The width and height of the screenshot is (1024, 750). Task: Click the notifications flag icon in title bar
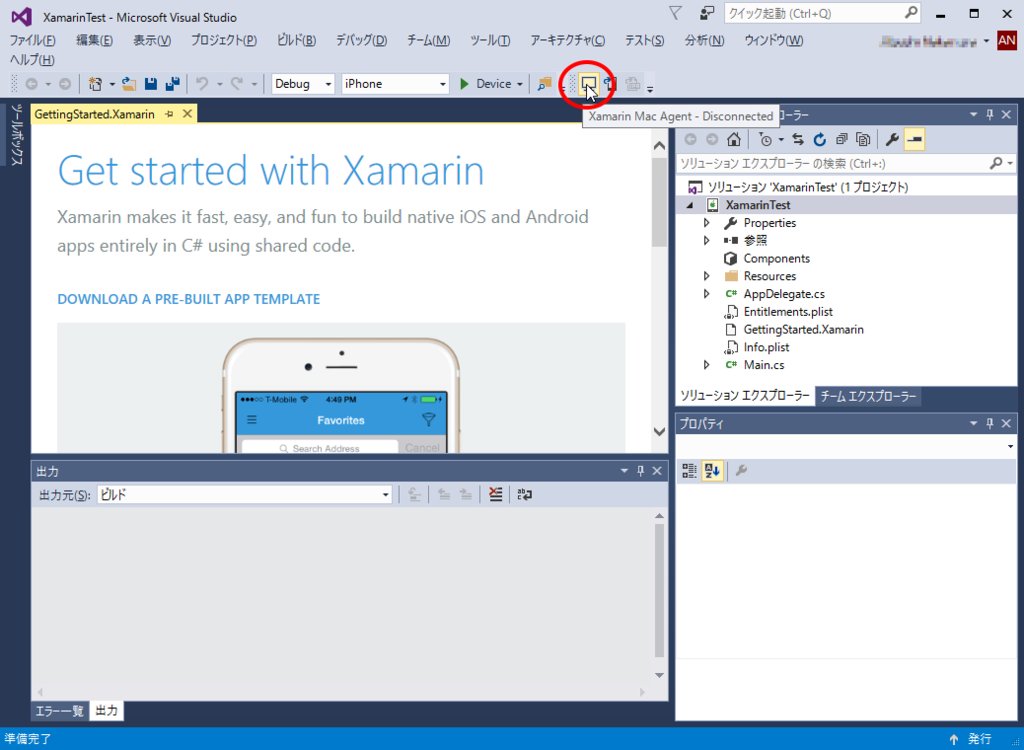click(675, 13)
